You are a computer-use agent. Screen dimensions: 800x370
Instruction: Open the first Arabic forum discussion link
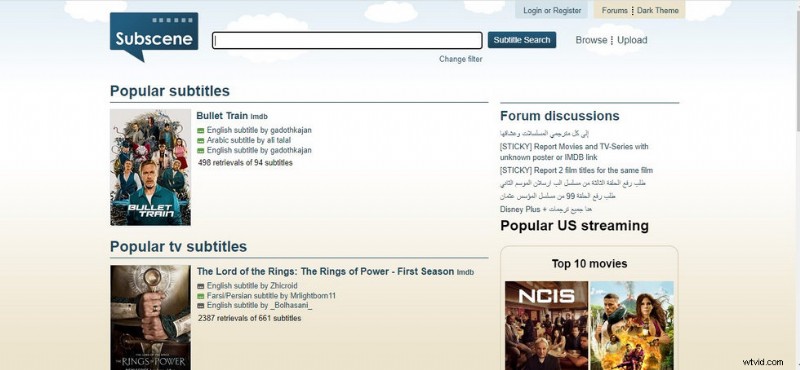(544, 134)
